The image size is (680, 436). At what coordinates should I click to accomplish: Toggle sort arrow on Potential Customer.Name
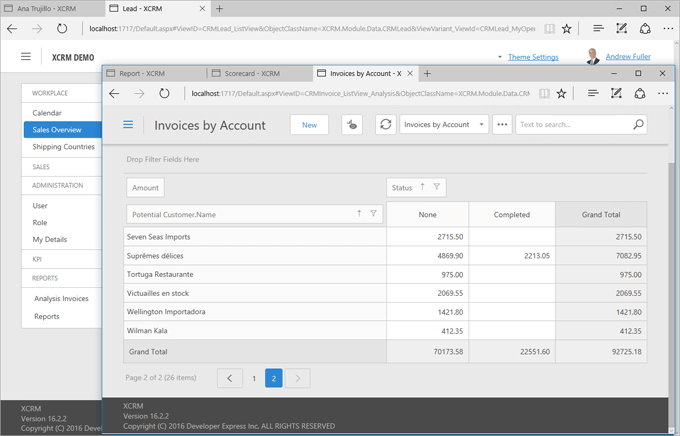coord(359,213)
